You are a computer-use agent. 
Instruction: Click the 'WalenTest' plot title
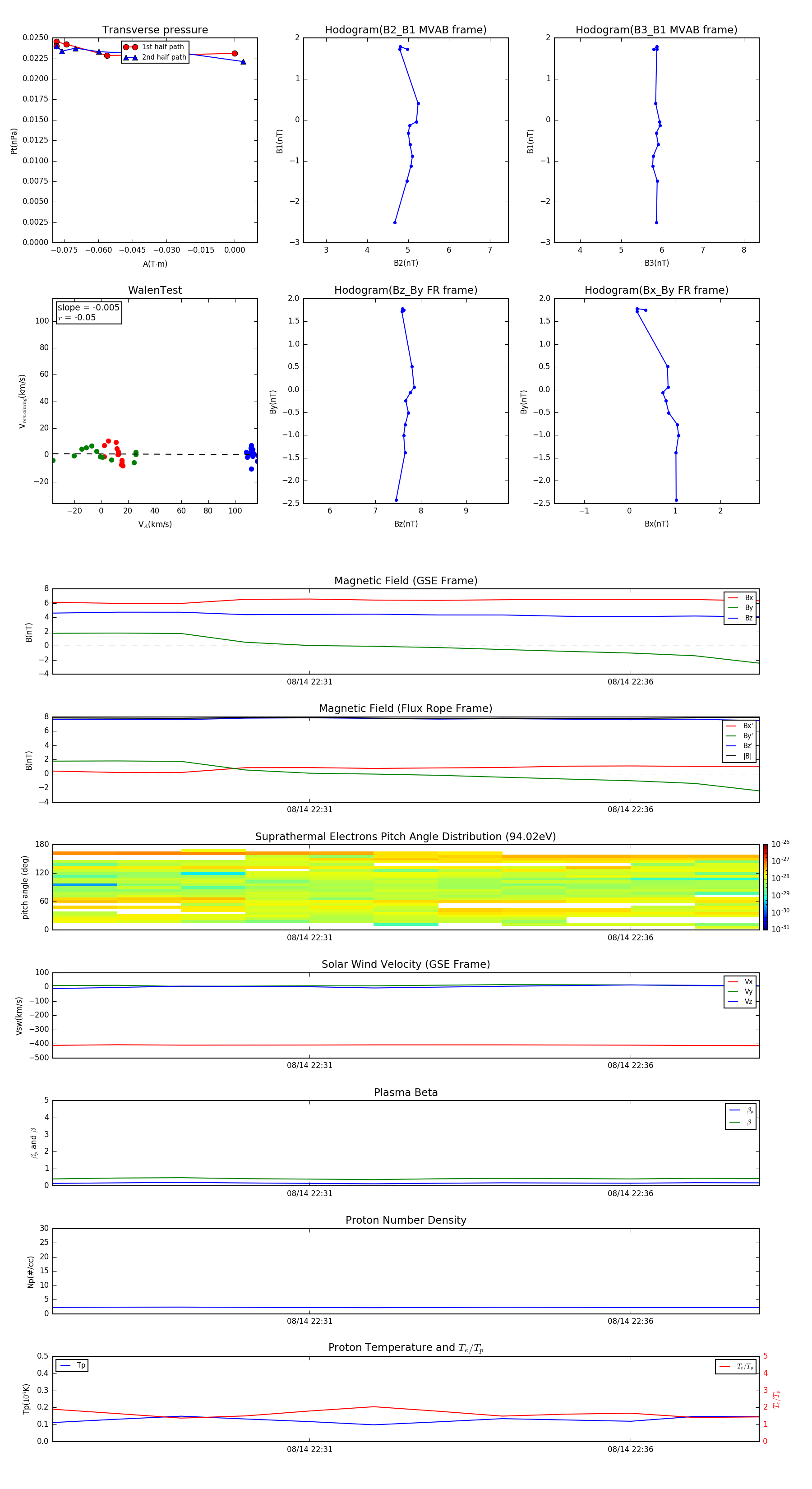click(155, 290)
